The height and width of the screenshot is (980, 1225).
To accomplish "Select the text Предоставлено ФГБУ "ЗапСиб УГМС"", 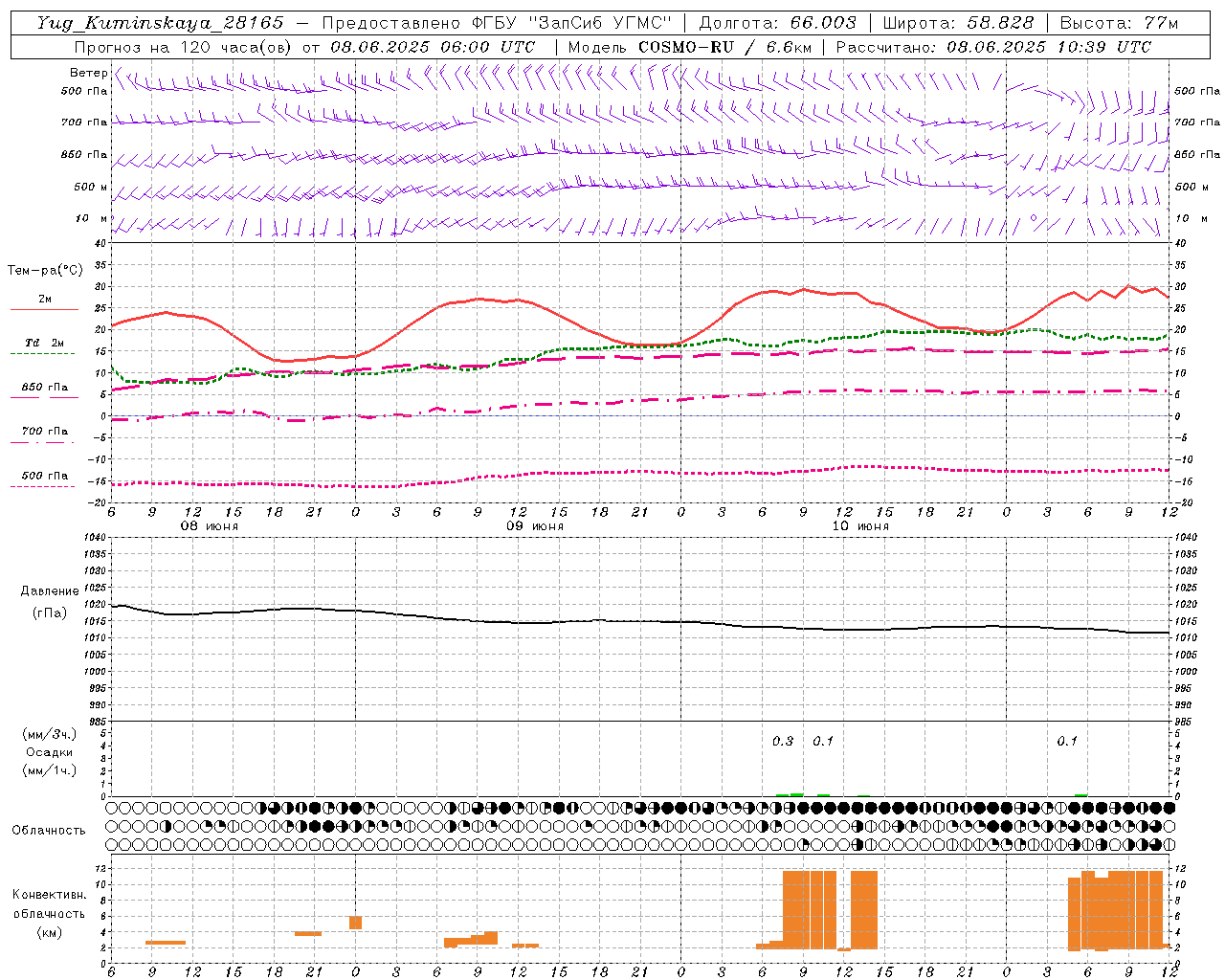I will 497,23.
